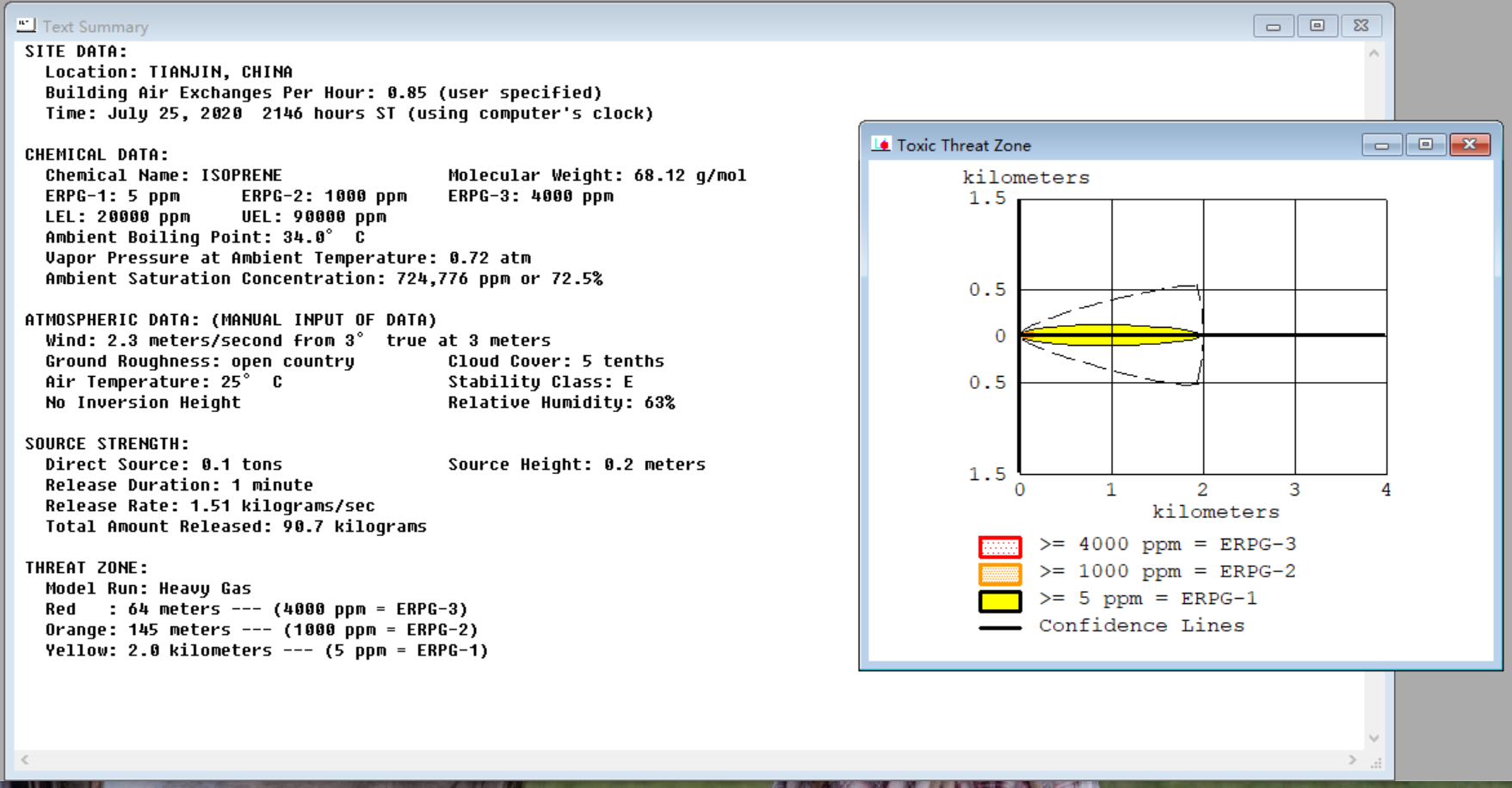The height and width of the screenshot is (788, 1512).
Task: Minimize the Toxic Threat Zone window
Action: [1382, 145]
